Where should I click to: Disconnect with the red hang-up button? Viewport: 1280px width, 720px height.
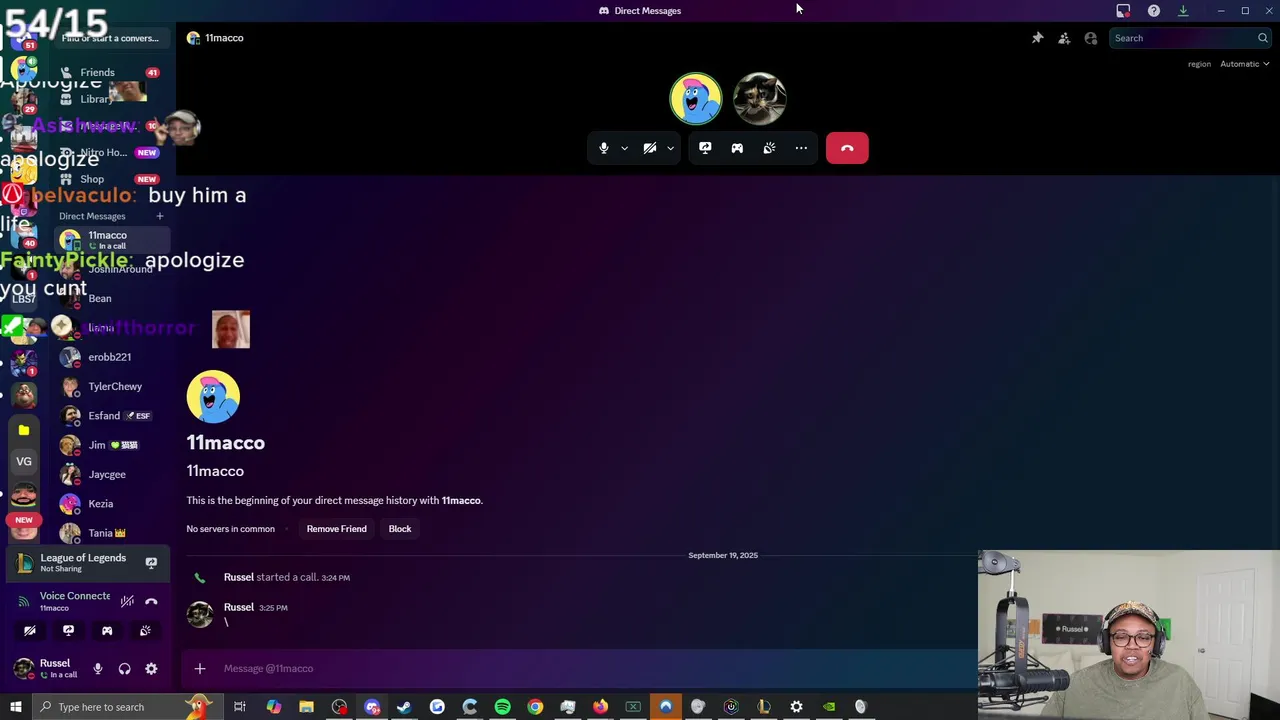tap(847, 148)
